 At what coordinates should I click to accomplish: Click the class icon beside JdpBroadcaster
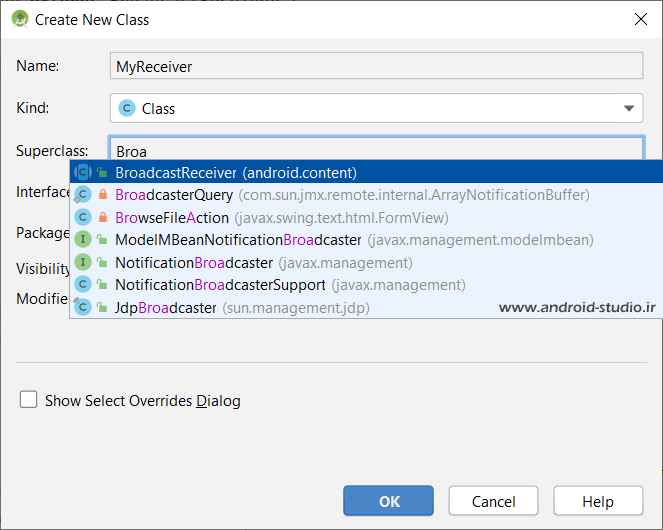coord(83,308)
